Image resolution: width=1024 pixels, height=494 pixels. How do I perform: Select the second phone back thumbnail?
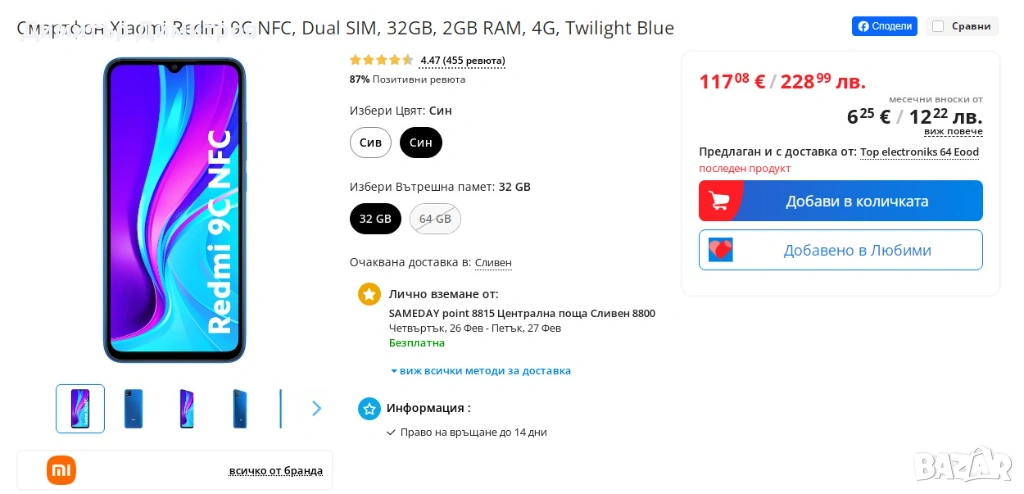coord(134,408)
